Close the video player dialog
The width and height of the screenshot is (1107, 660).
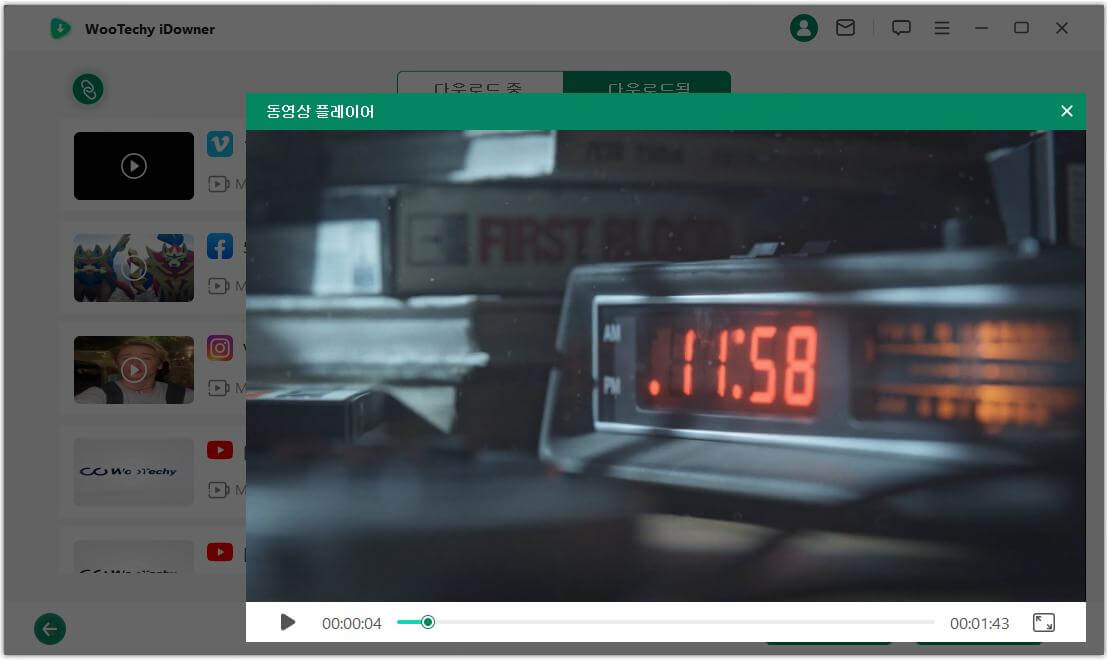pos(1066,111)
